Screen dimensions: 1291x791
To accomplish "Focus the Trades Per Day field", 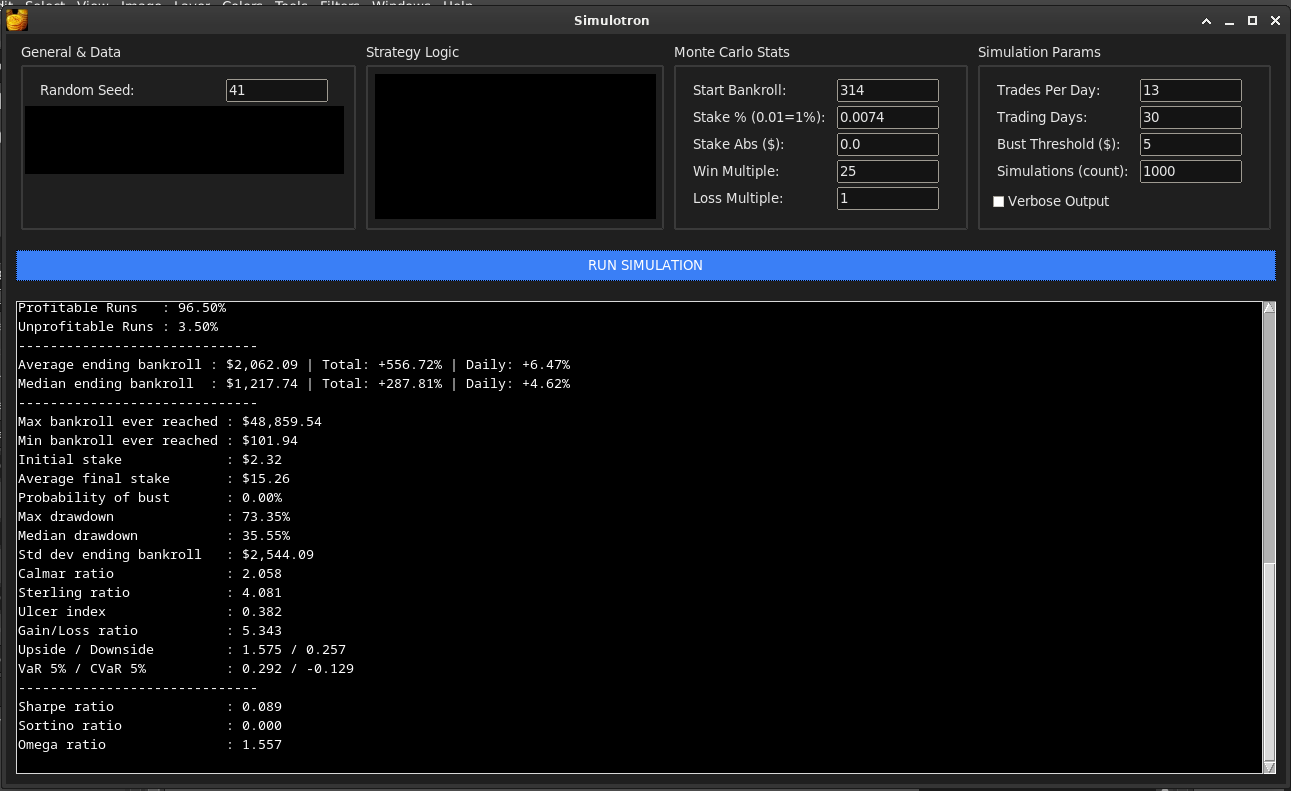I will tap(1190, 90).
